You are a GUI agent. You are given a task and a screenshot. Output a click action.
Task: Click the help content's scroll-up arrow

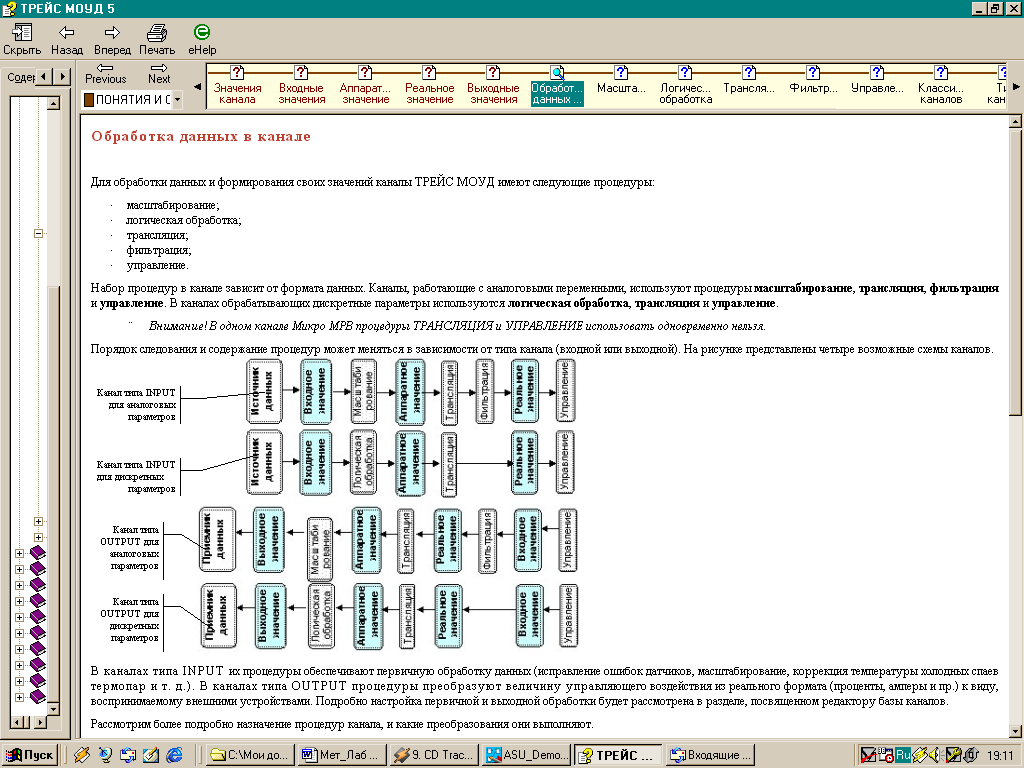point(1016,121)
